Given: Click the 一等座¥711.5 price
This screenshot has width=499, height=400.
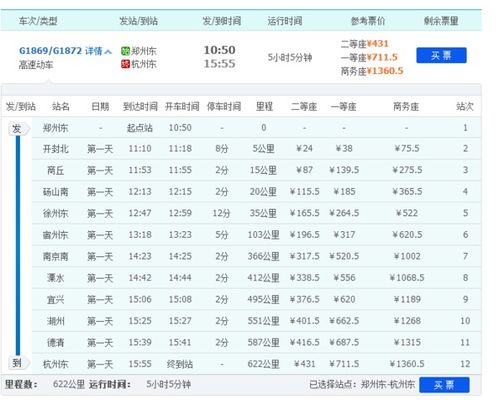Looking at the screenshot, I should pos(369,57).
